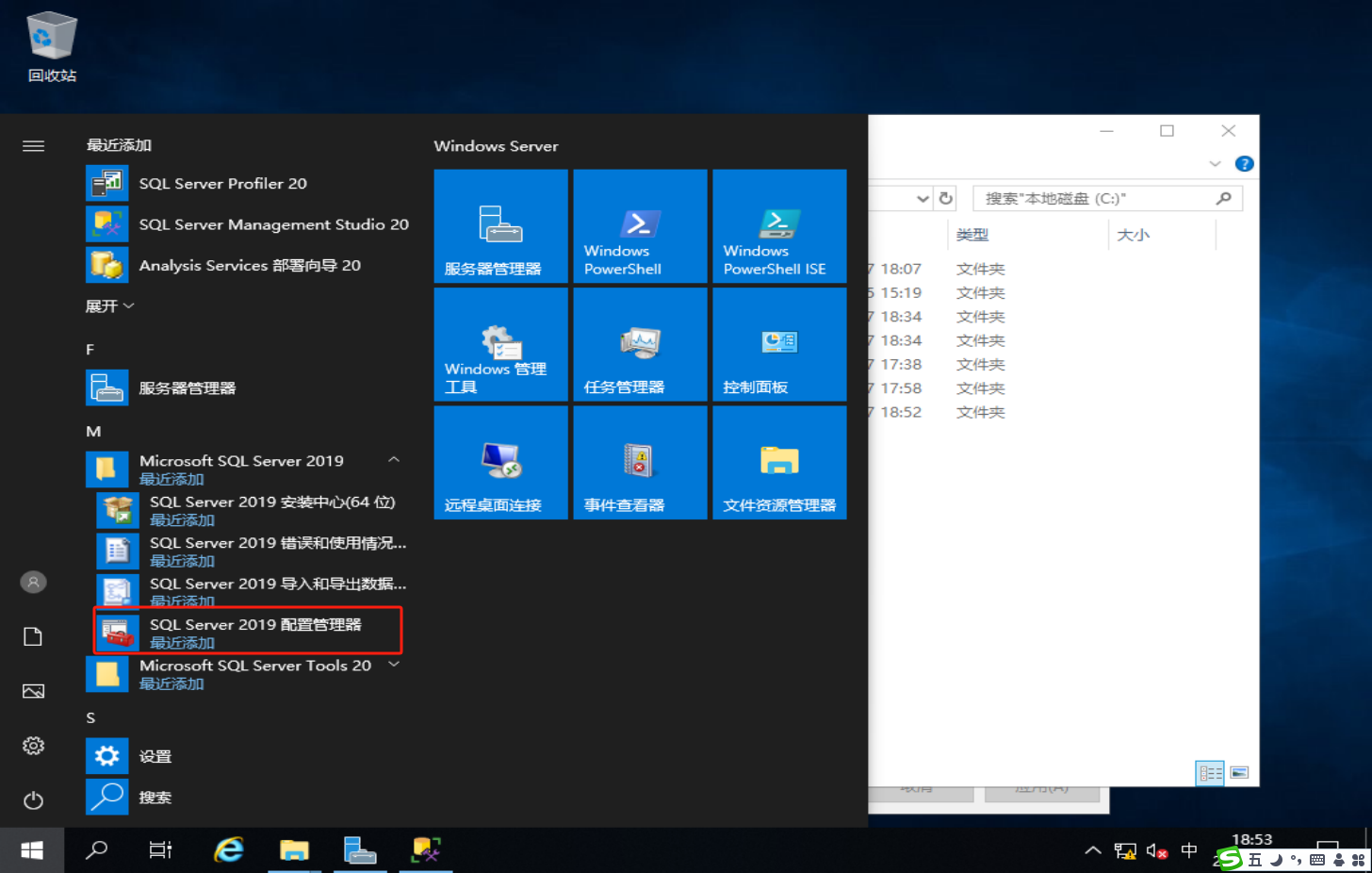Launch SQL Server Profiler 20
Screen dimensions: 1372x873
(x=250, y=184)
